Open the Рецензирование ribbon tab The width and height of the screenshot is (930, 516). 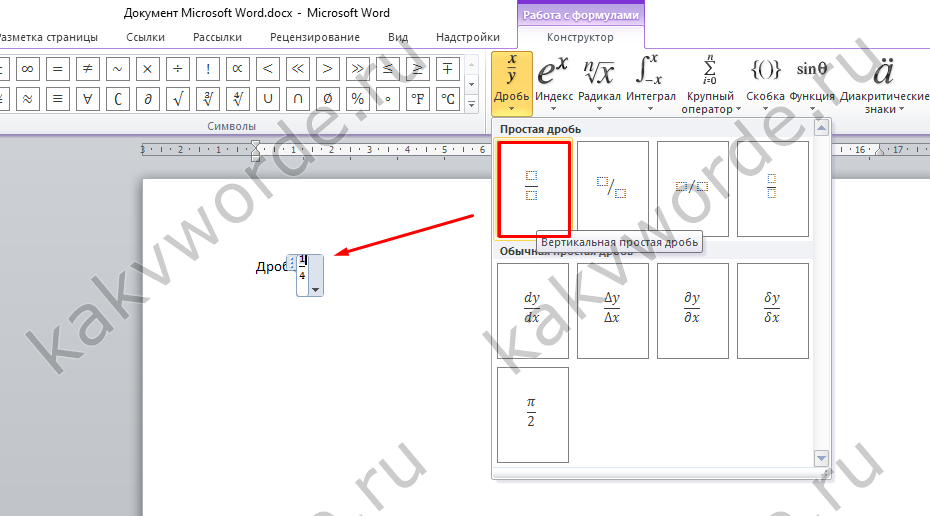314,37
